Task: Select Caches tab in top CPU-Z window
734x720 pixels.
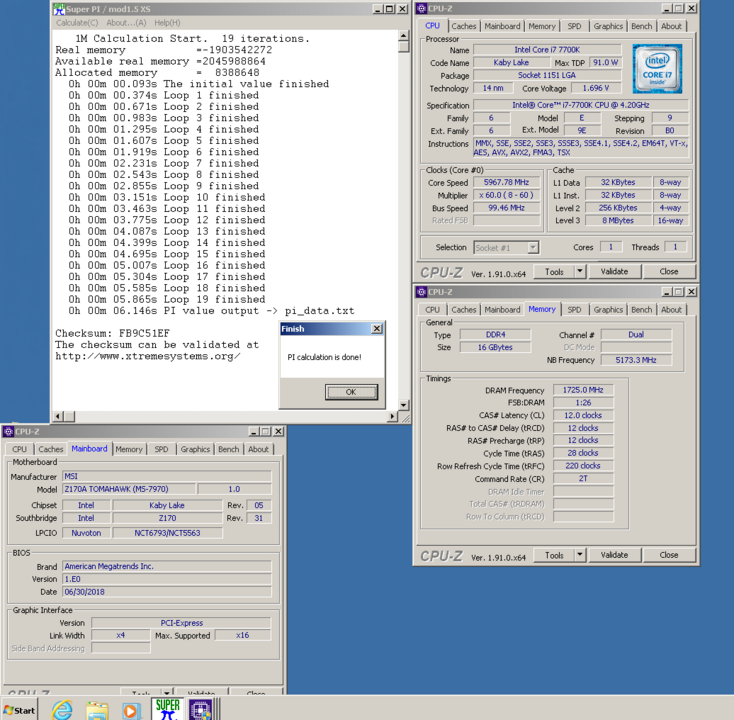Action: 463,26
